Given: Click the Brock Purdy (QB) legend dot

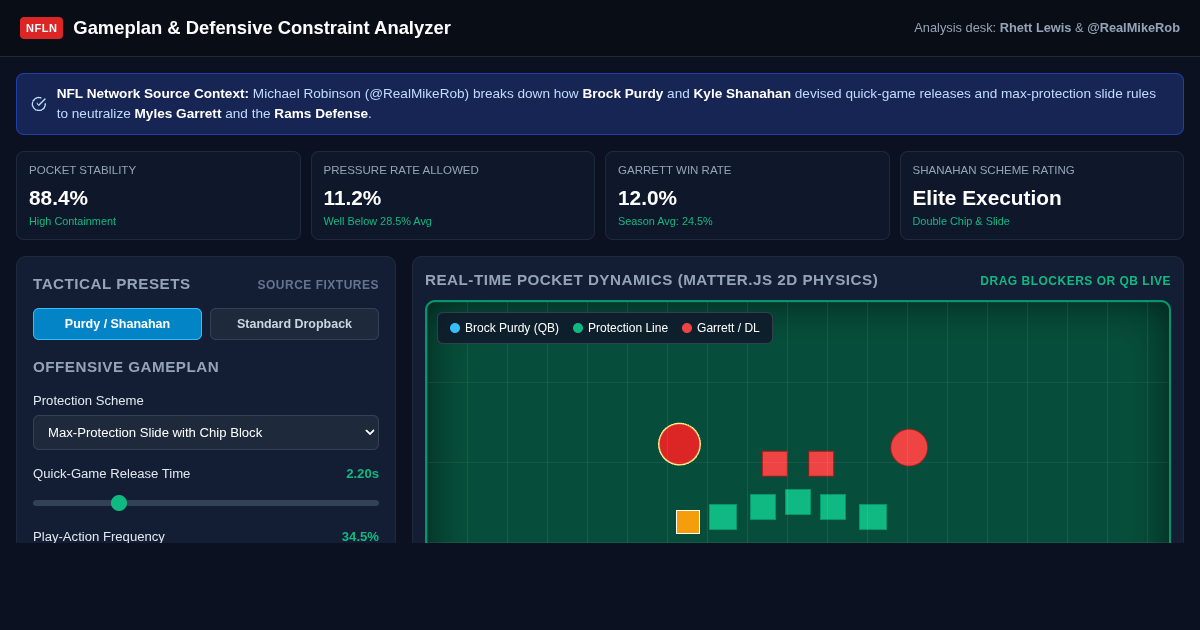Looking at the screenshot, I should [455, 328].
